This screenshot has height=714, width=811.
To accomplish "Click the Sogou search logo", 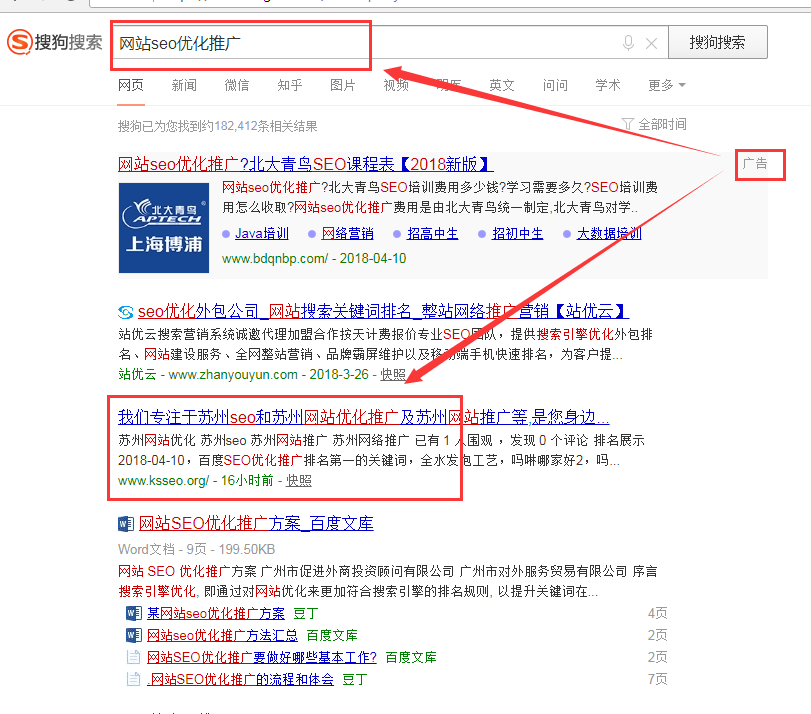I will coord(55,43).
